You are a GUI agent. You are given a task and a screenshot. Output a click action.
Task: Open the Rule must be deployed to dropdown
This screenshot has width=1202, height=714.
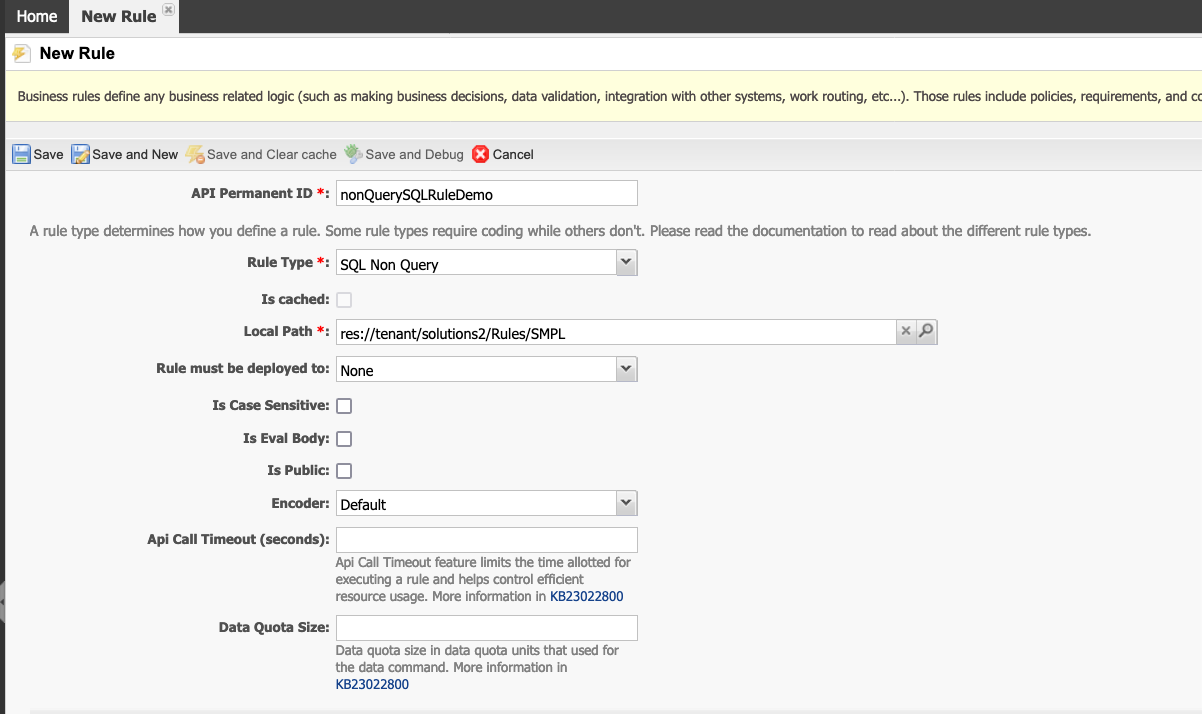(x=626, y=369)
